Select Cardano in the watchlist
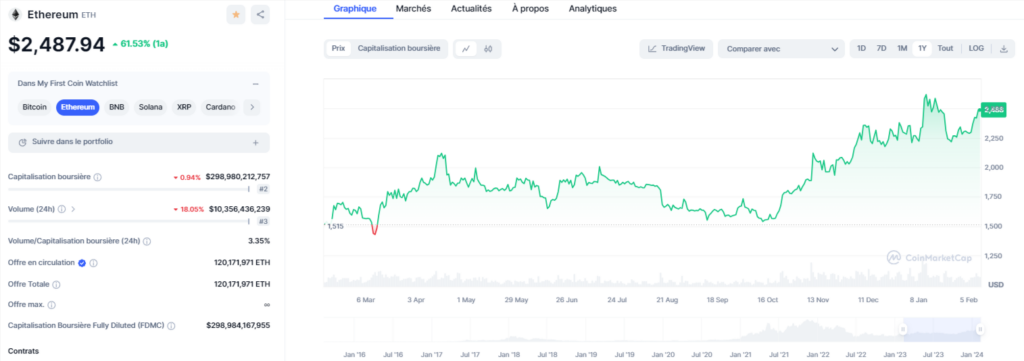This screenshot has height=361, width=1024. (x=220, y=107)
